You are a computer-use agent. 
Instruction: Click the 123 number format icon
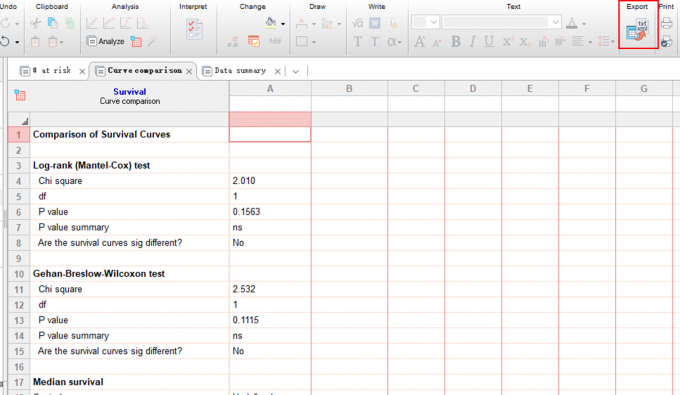coord(275,41)
